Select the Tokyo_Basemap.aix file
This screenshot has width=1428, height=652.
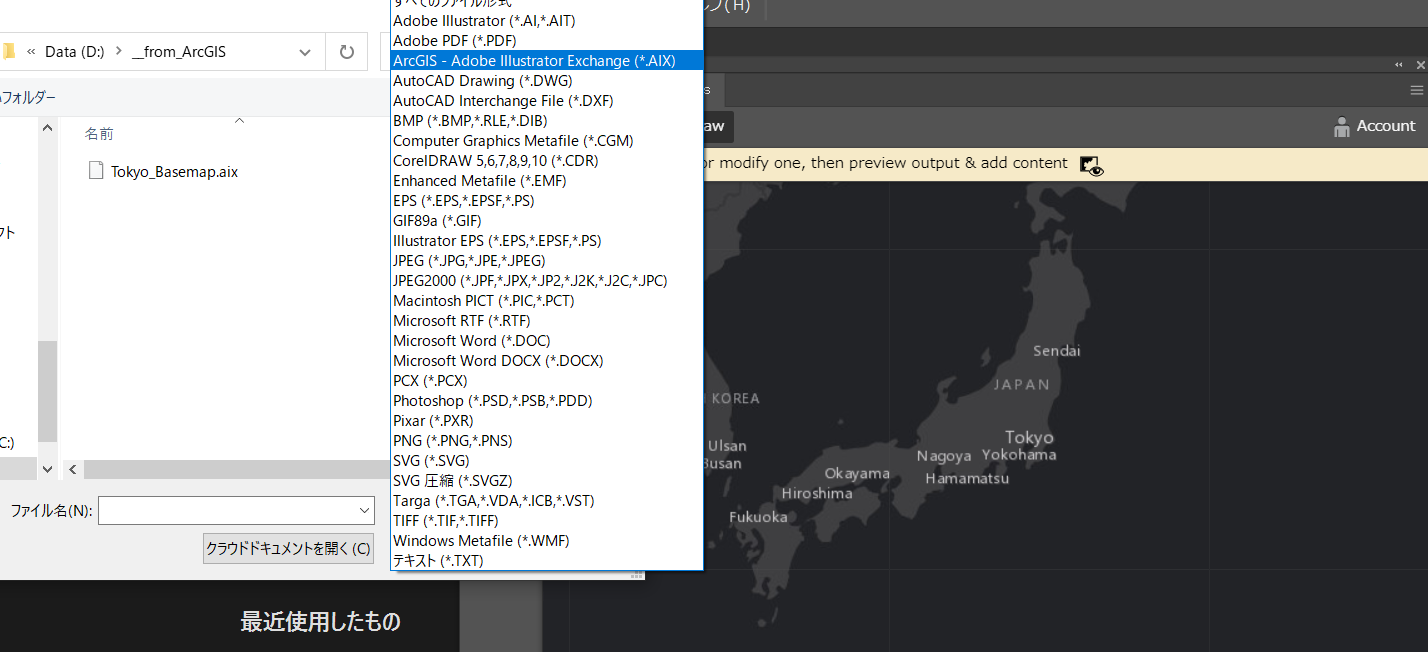[174, 171]
